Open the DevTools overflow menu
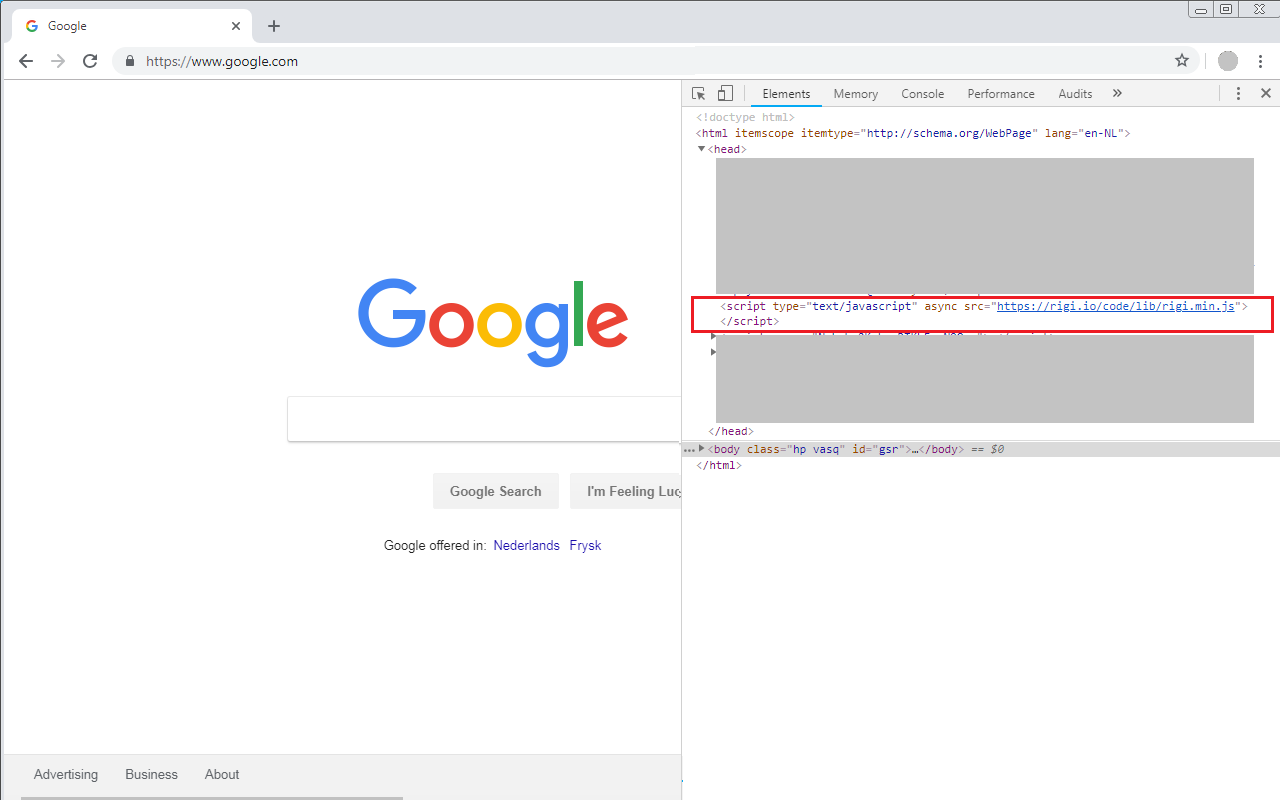Screen dimensions: 1280x800 (x=1238, y=93)
